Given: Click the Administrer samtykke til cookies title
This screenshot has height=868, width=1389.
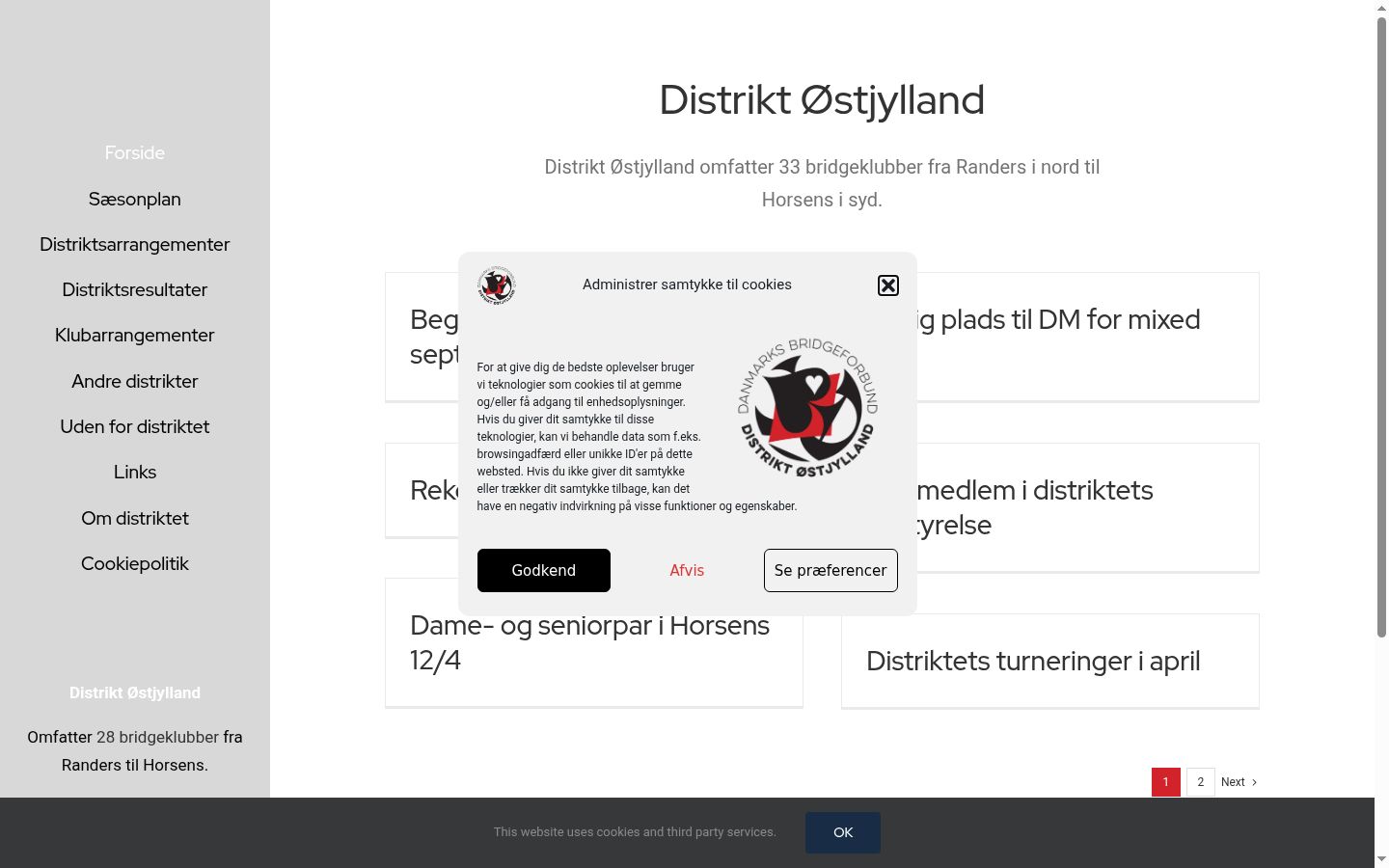Looking at the screenshot, I should (x=687, y=285).
